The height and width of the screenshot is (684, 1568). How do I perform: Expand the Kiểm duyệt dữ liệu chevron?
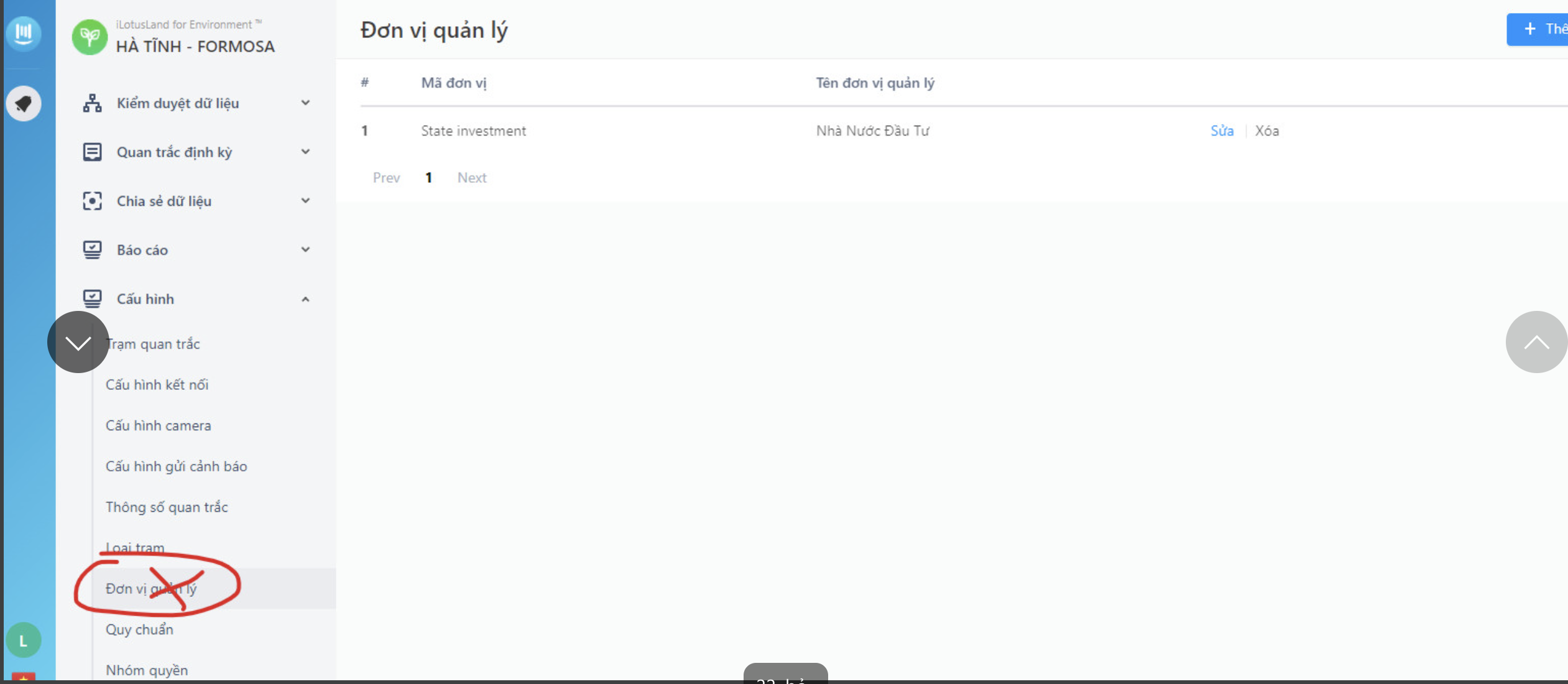click(x=305, y=103)
